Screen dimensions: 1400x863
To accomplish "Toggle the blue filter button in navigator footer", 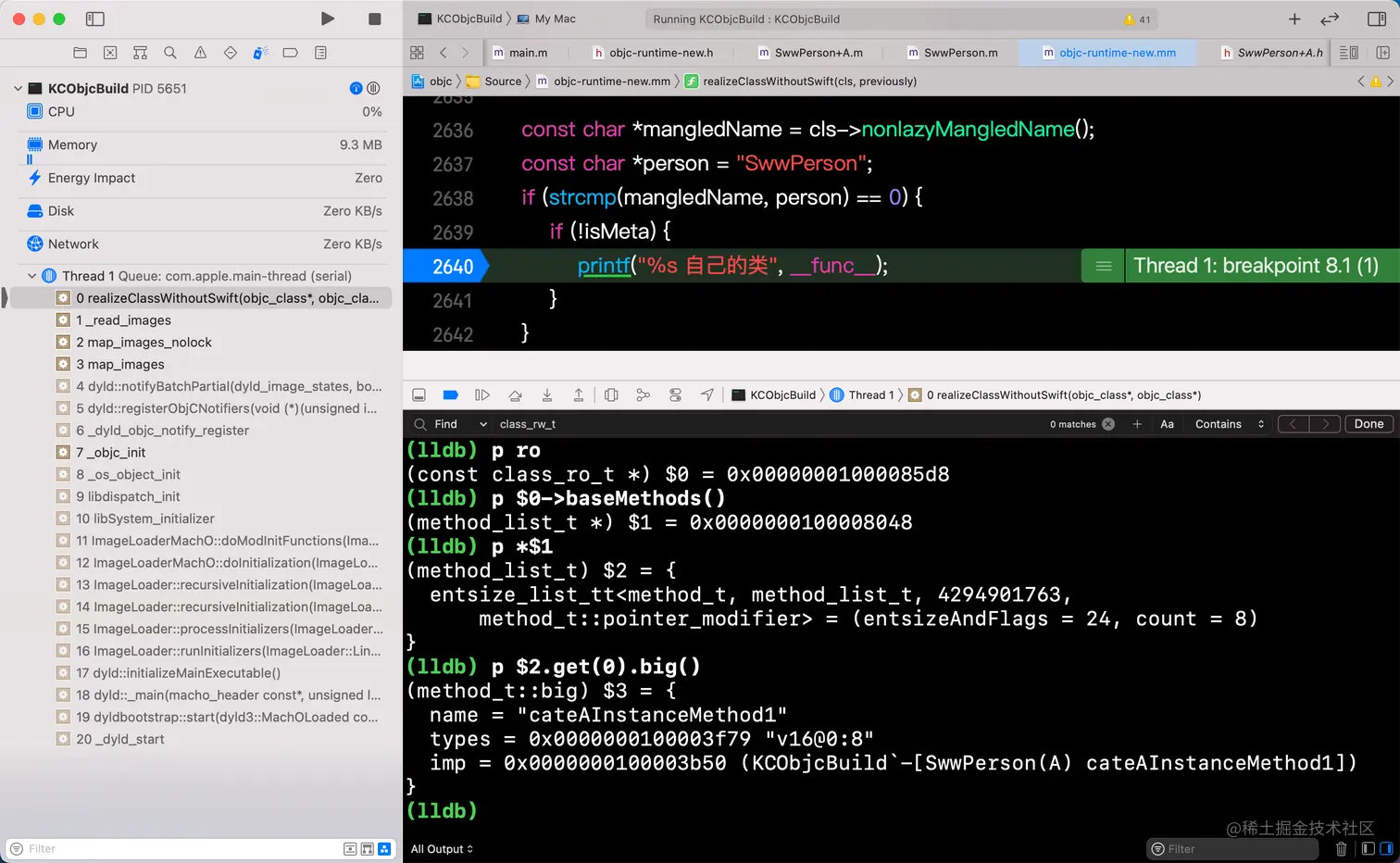I will (x=384, y=849).
